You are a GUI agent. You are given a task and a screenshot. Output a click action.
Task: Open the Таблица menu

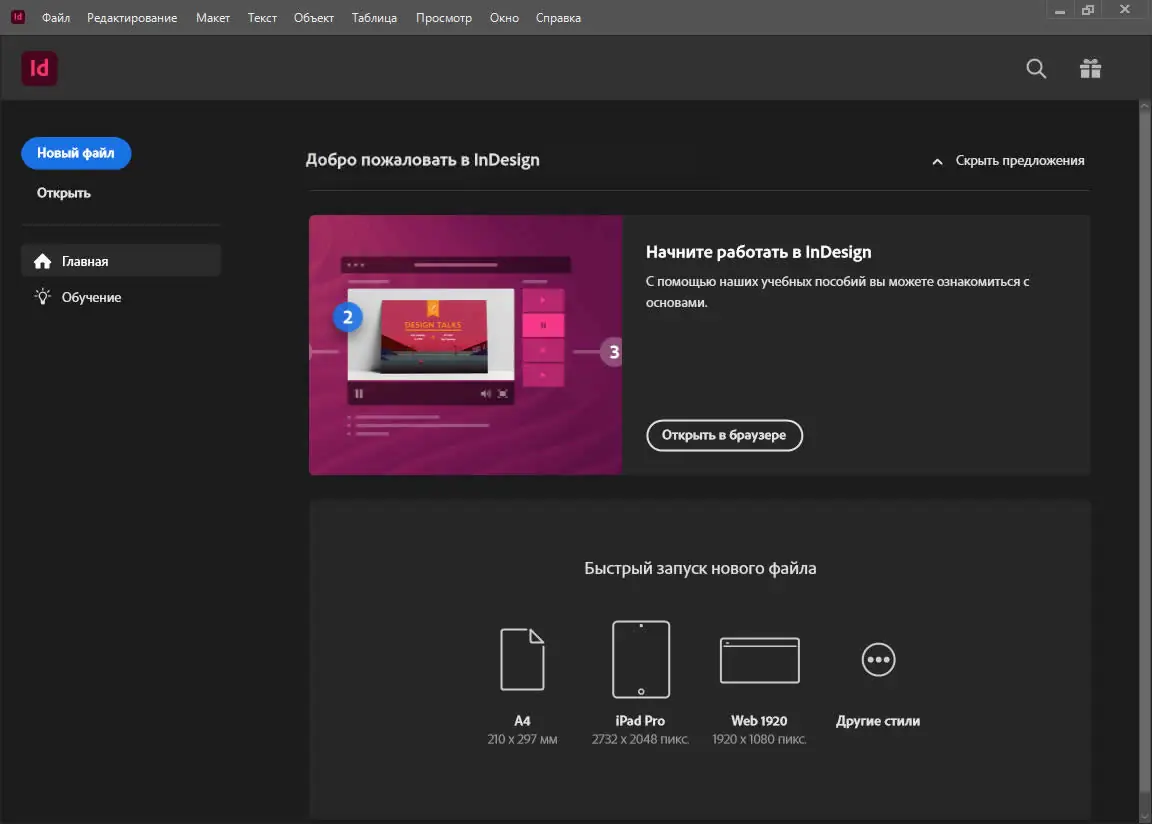pos(374,18)
